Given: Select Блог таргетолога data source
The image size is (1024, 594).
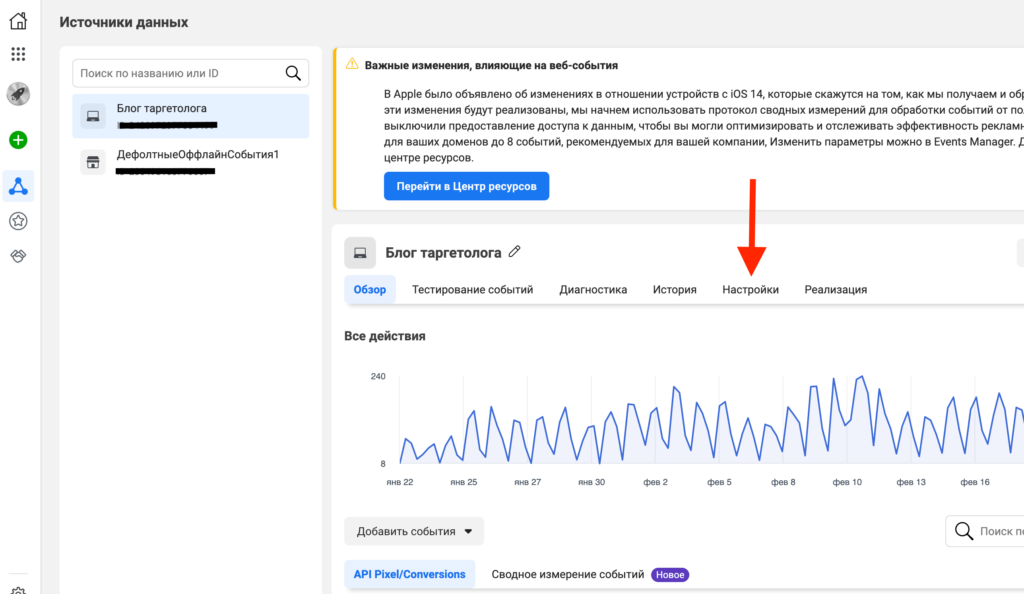Looking at the screenshot, I should click(x=191, y=116).
